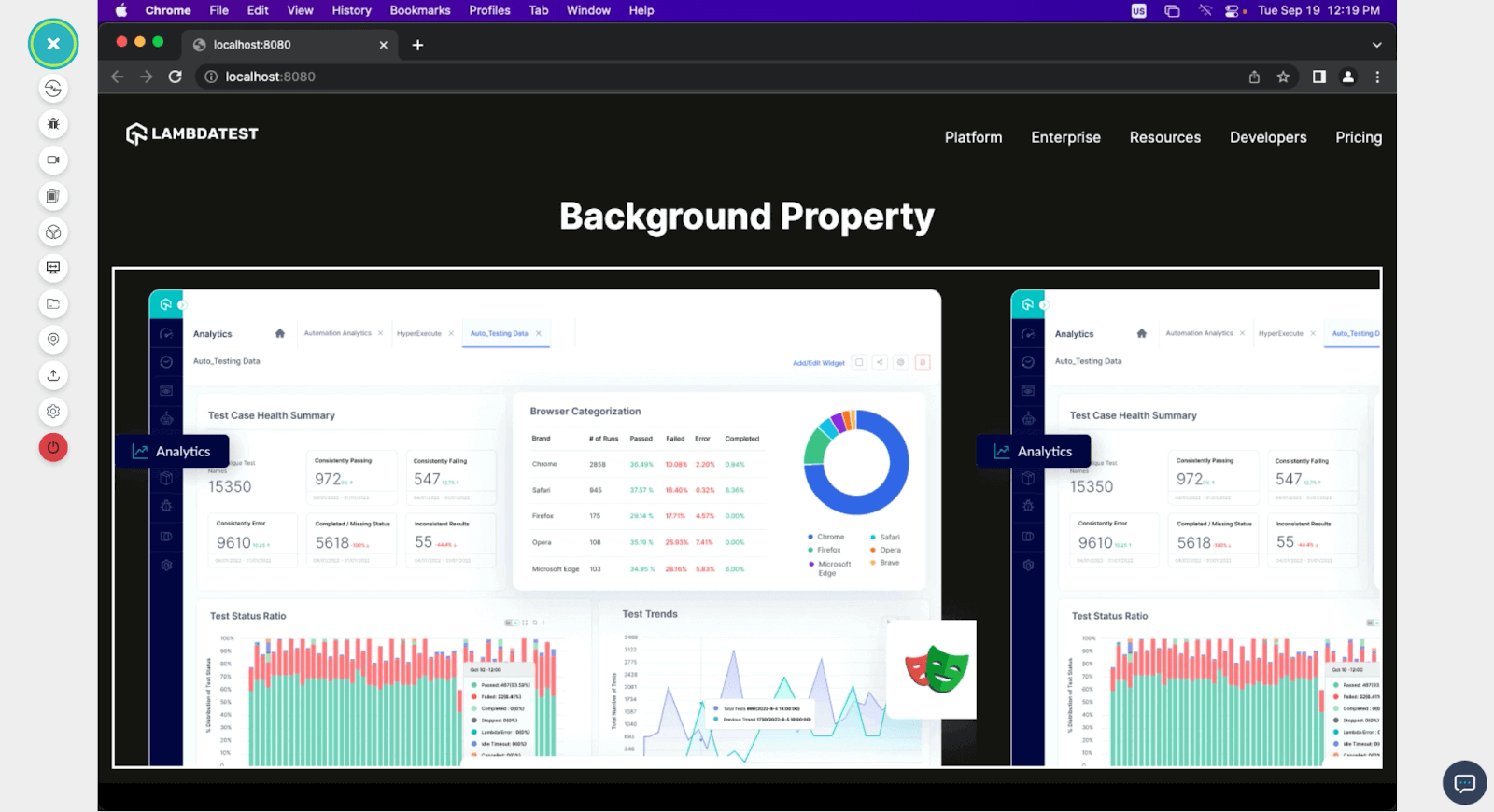Image resolution: width=1494 pixels, height=812 pixels.
Task: Open the screenshot gallery icon
Action: click(x=53, y=196)
